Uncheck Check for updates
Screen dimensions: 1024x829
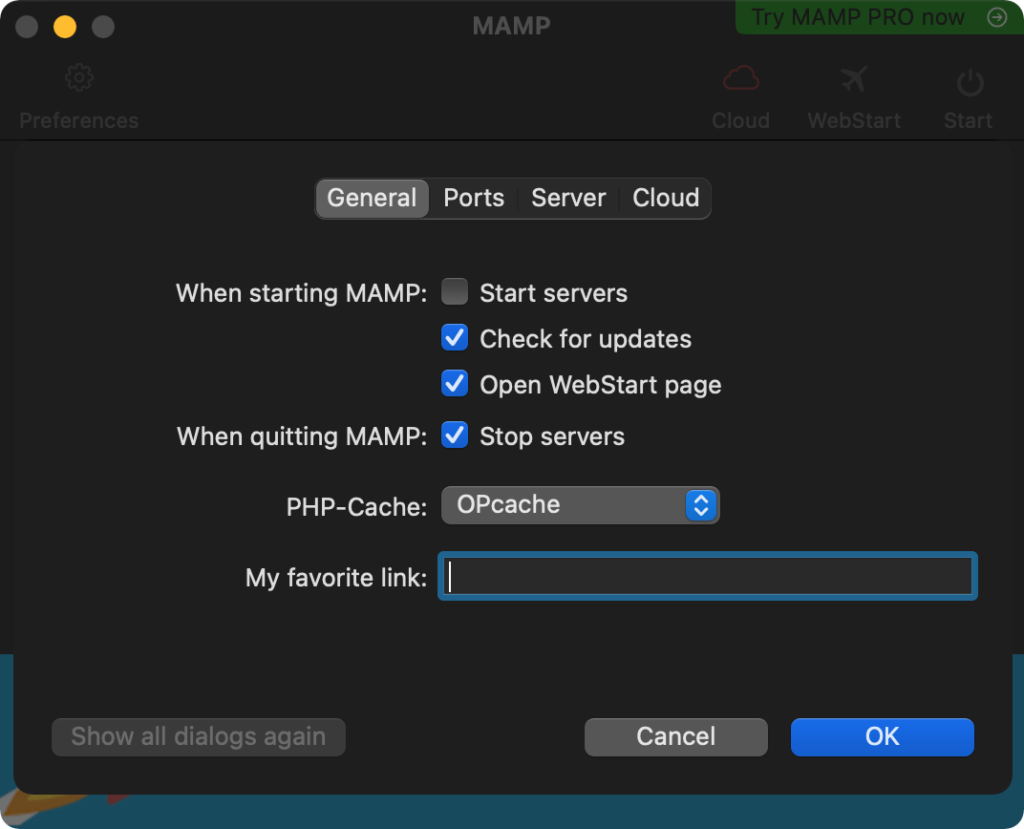pyautogui.click(x=455, y=338)
